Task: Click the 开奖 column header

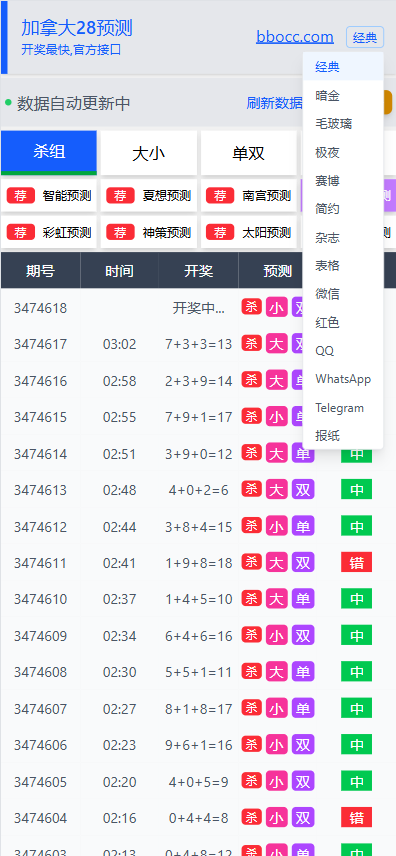Action: click(198, 271)
